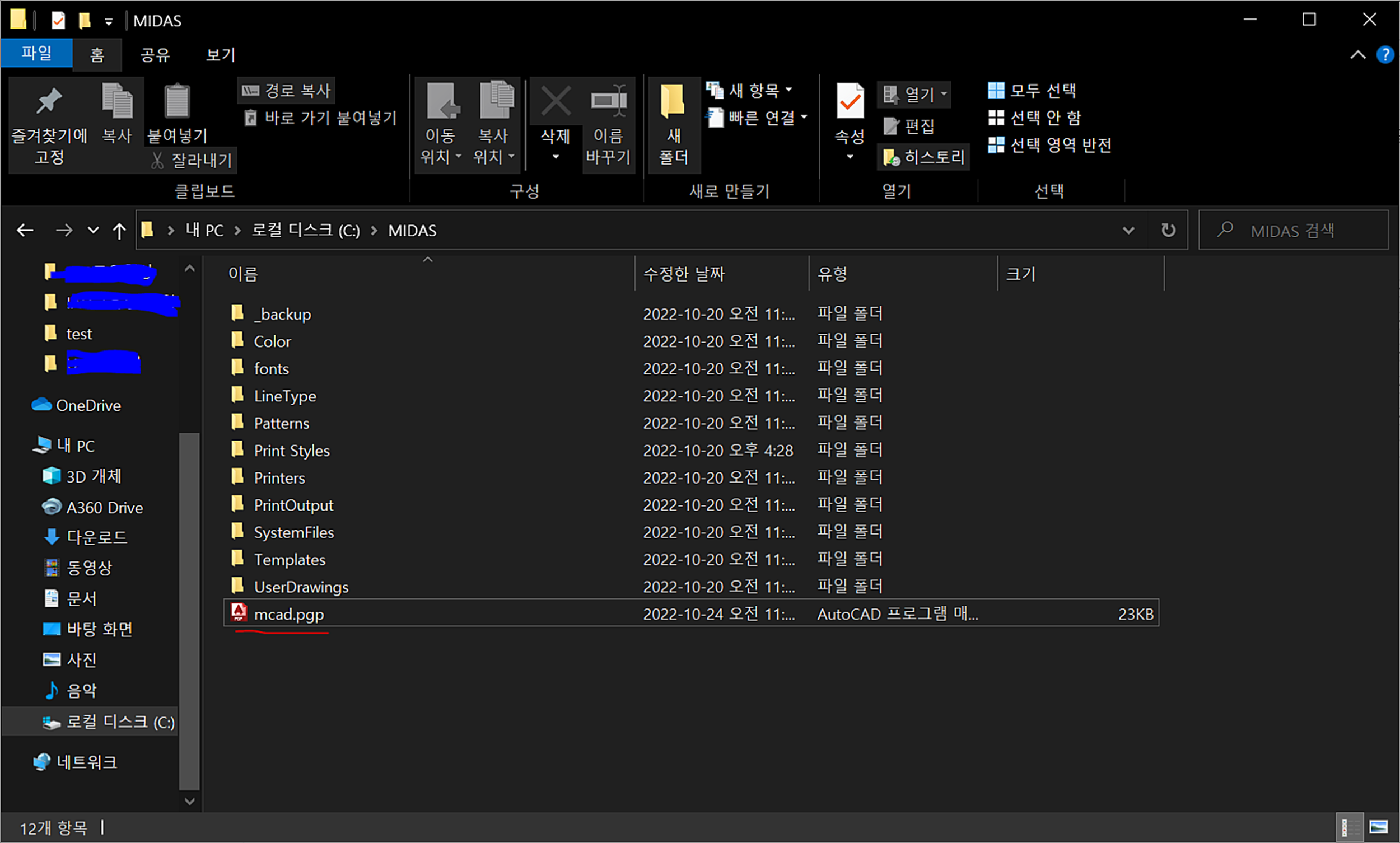Open recent locations dropdown arrow
The height and width of the screenshot is (843, 1400).
pos(93,230)
